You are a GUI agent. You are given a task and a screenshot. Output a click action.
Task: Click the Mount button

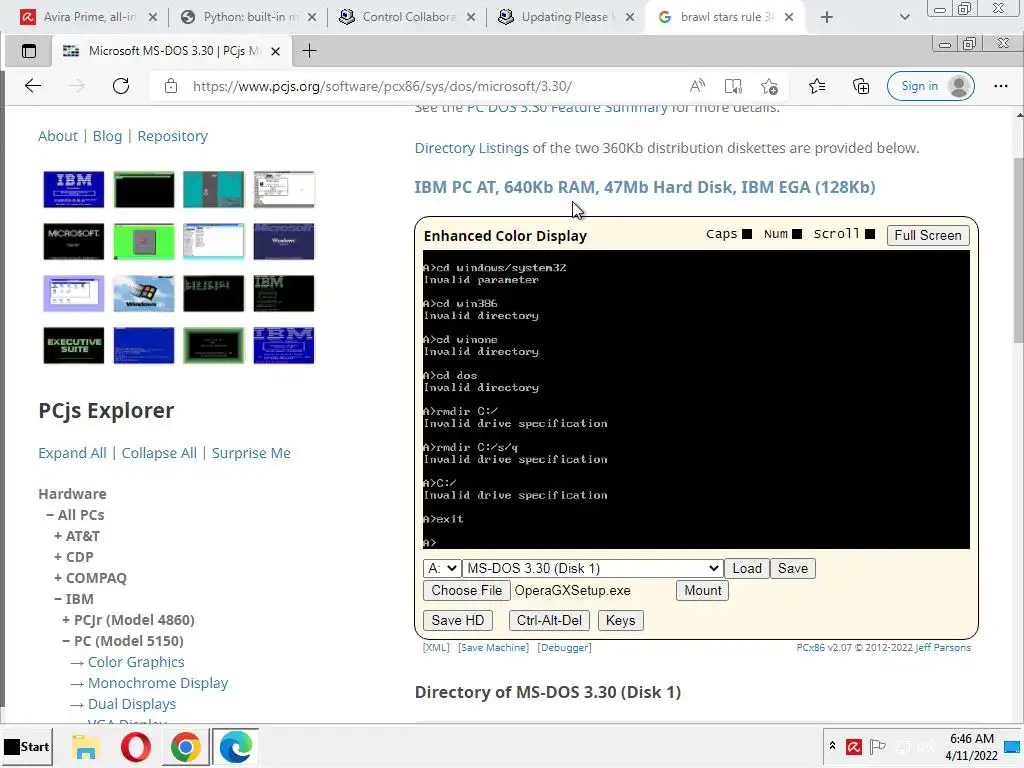(702, 590)
